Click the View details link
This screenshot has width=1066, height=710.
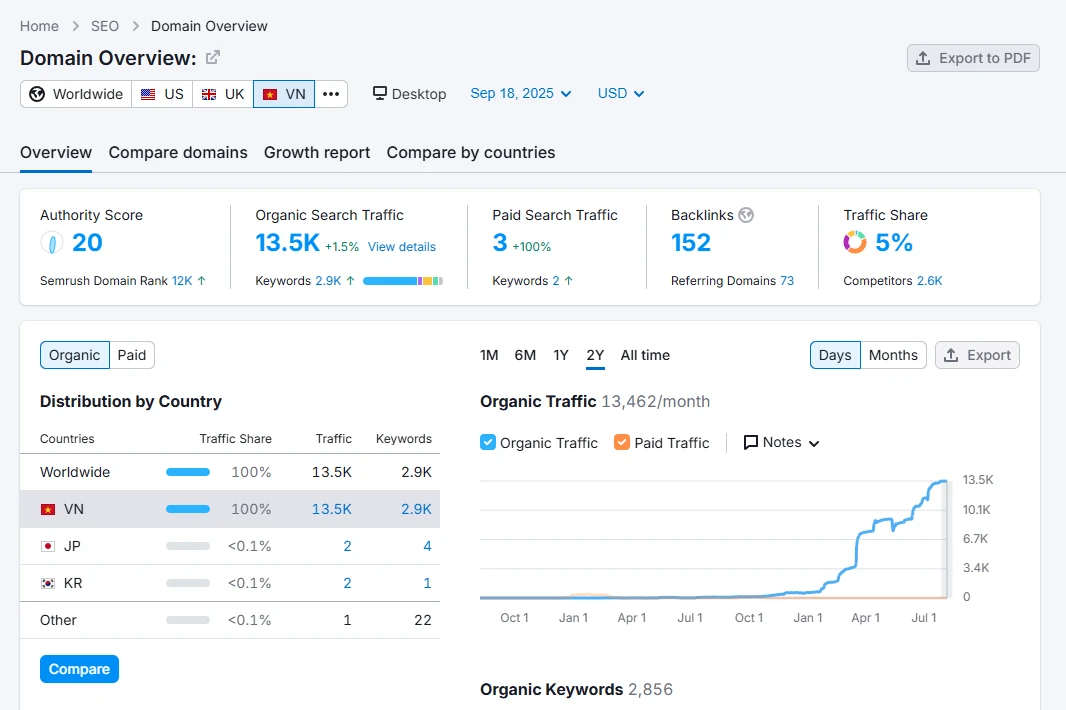tap(402, 247)
